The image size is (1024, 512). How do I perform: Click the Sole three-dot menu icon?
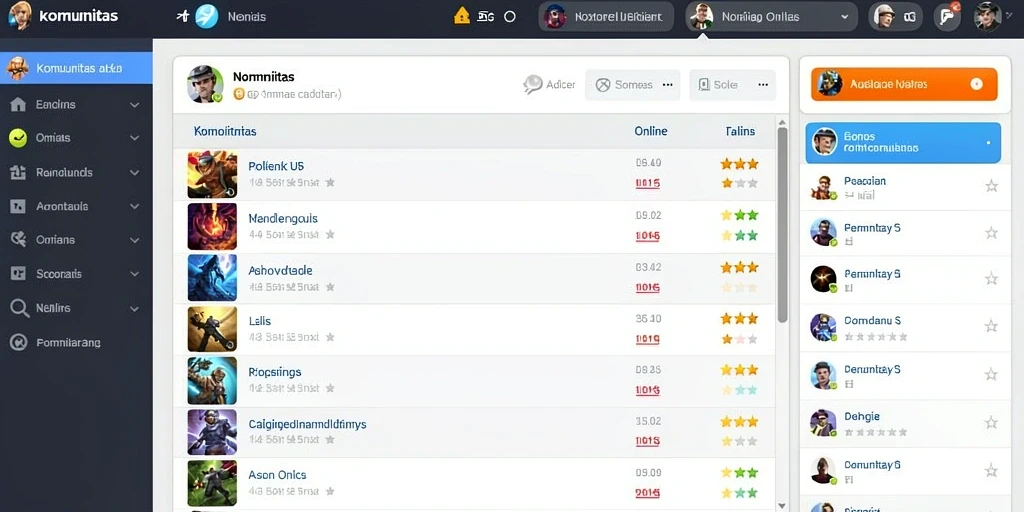click(x=763, y=85)
